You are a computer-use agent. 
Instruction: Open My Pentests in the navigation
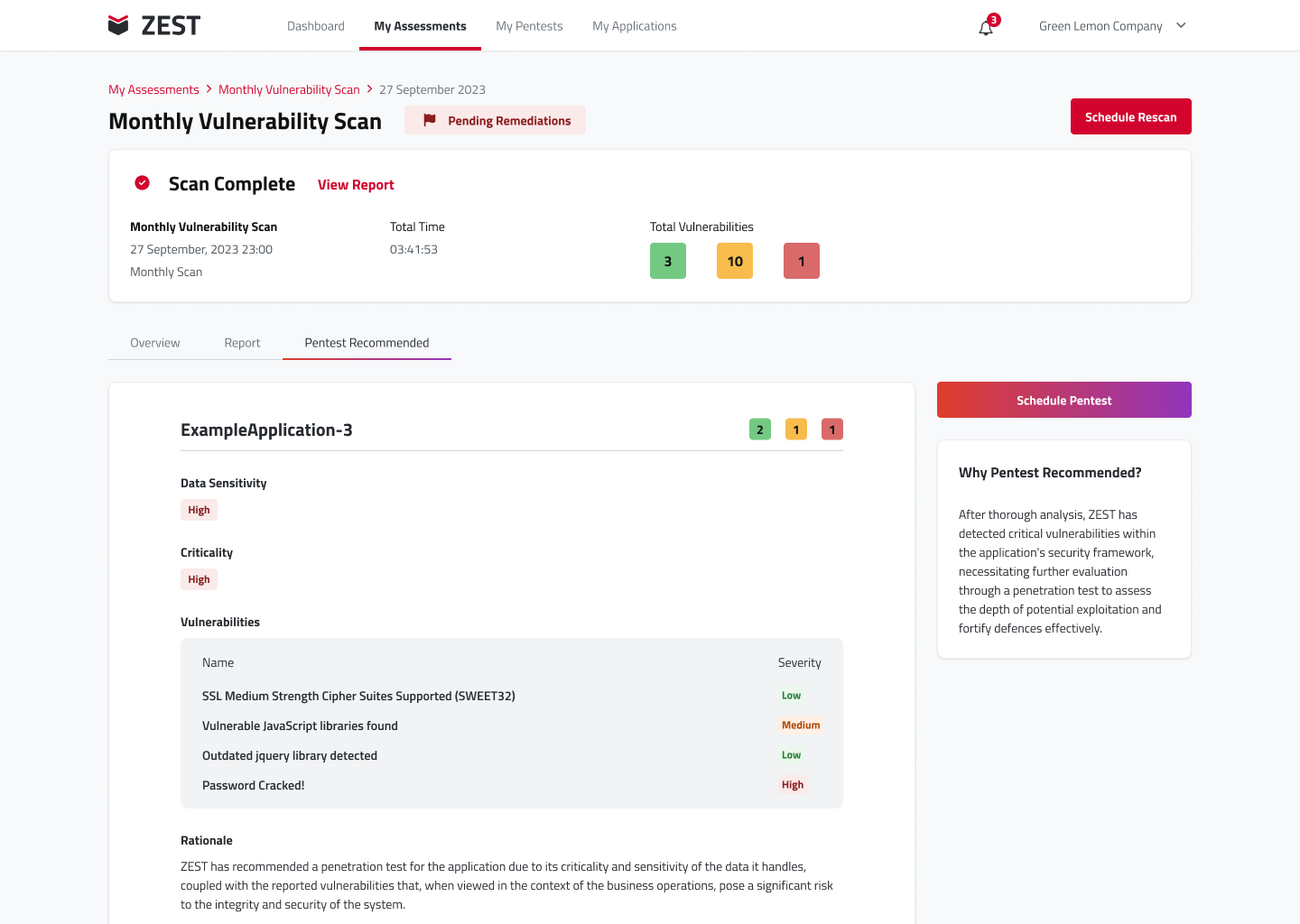pyautogui.click(x=529, y=26)
